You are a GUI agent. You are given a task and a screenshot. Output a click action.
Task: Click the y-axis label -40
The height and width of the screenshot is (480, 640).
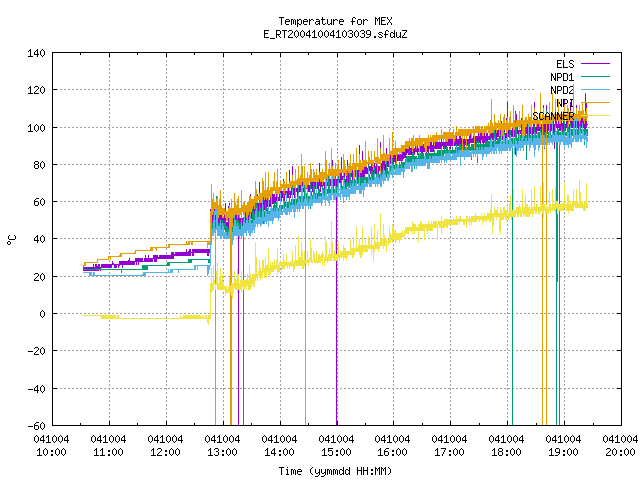click(36, 389)
